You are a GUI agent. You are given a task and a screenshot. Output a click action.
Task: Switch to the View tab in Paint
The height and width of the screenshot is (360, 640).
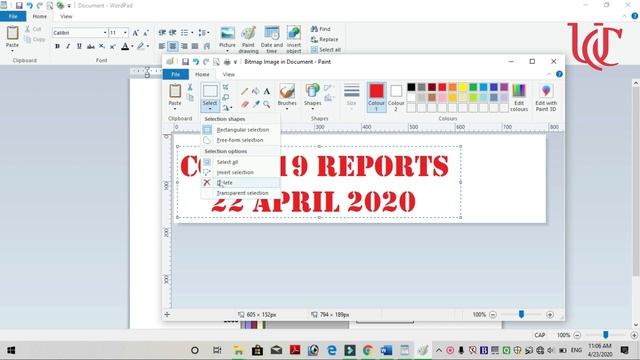(x=229, y=74)
